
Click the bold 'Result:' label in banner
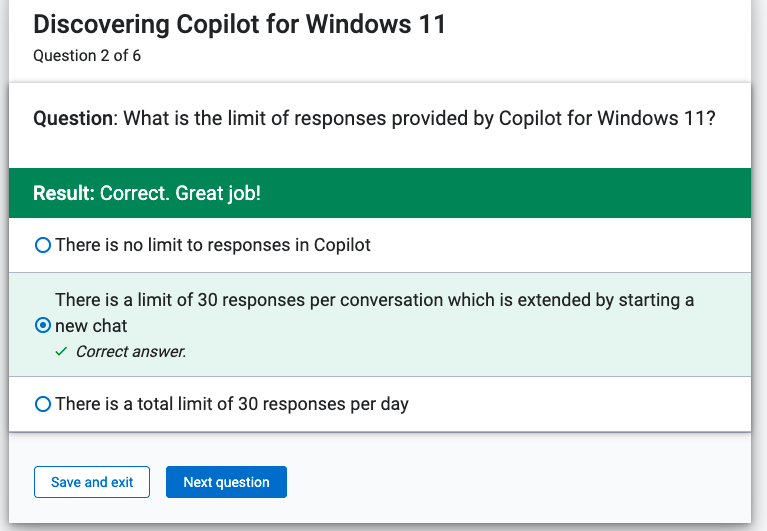tap(64, 193)
